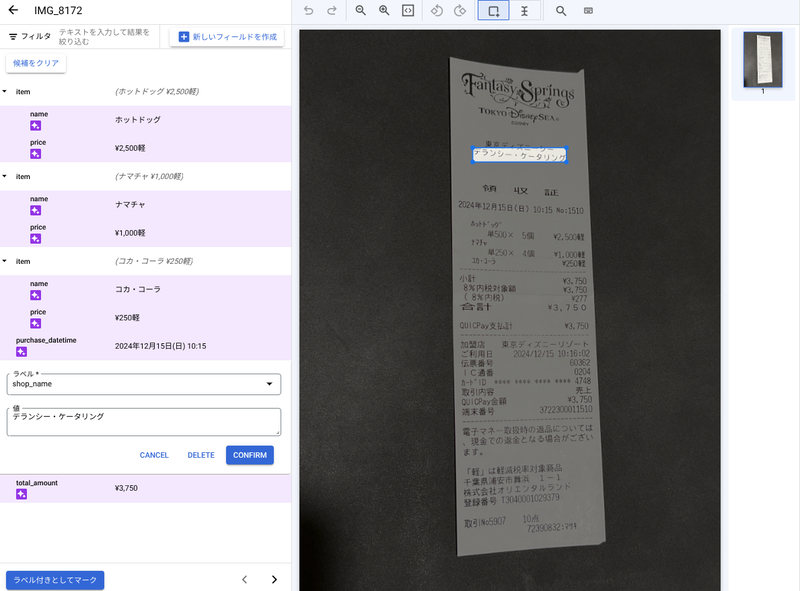Select the page 1 receipt thumbnail
This screenshot has width=800, height=591.
763,60
